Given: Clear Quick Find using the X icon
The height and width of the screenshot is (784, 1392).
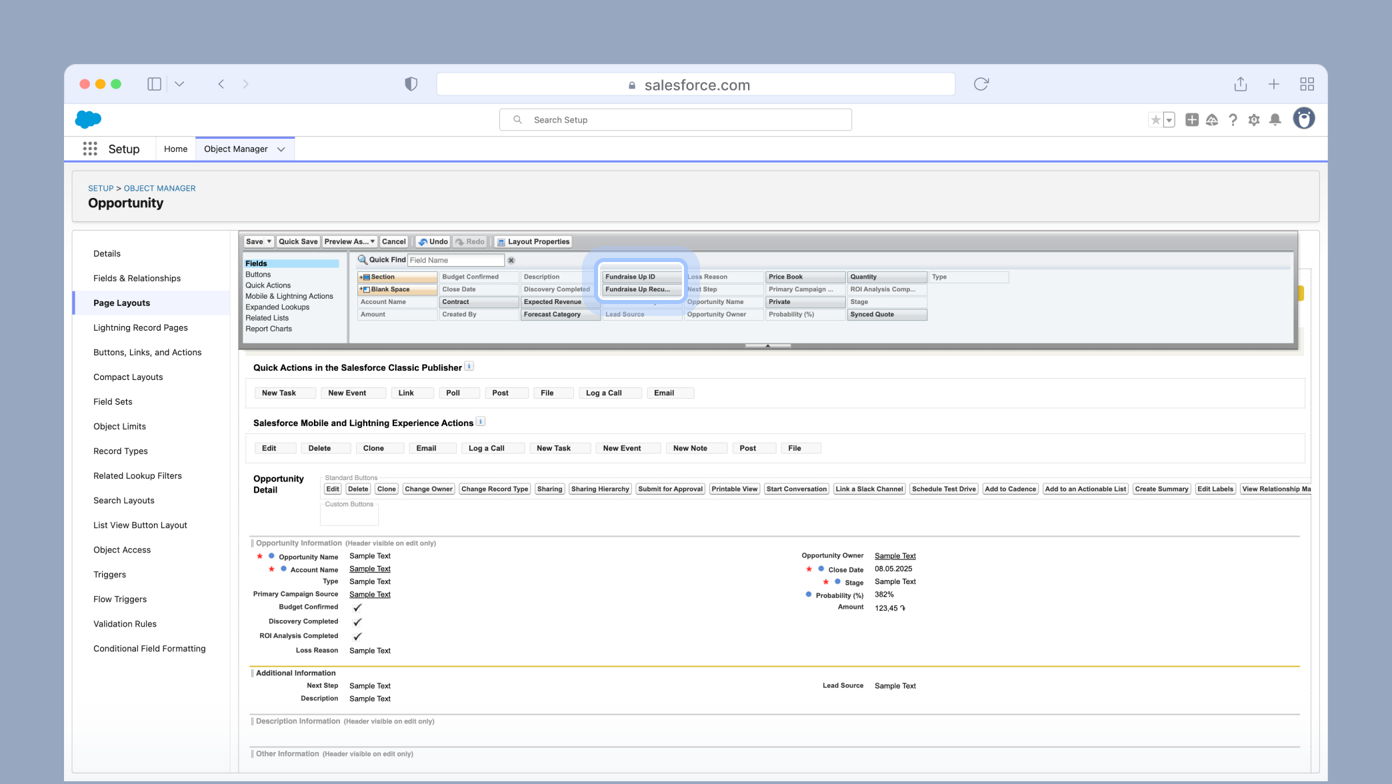Looking at the screenshot, I should 510,259.
